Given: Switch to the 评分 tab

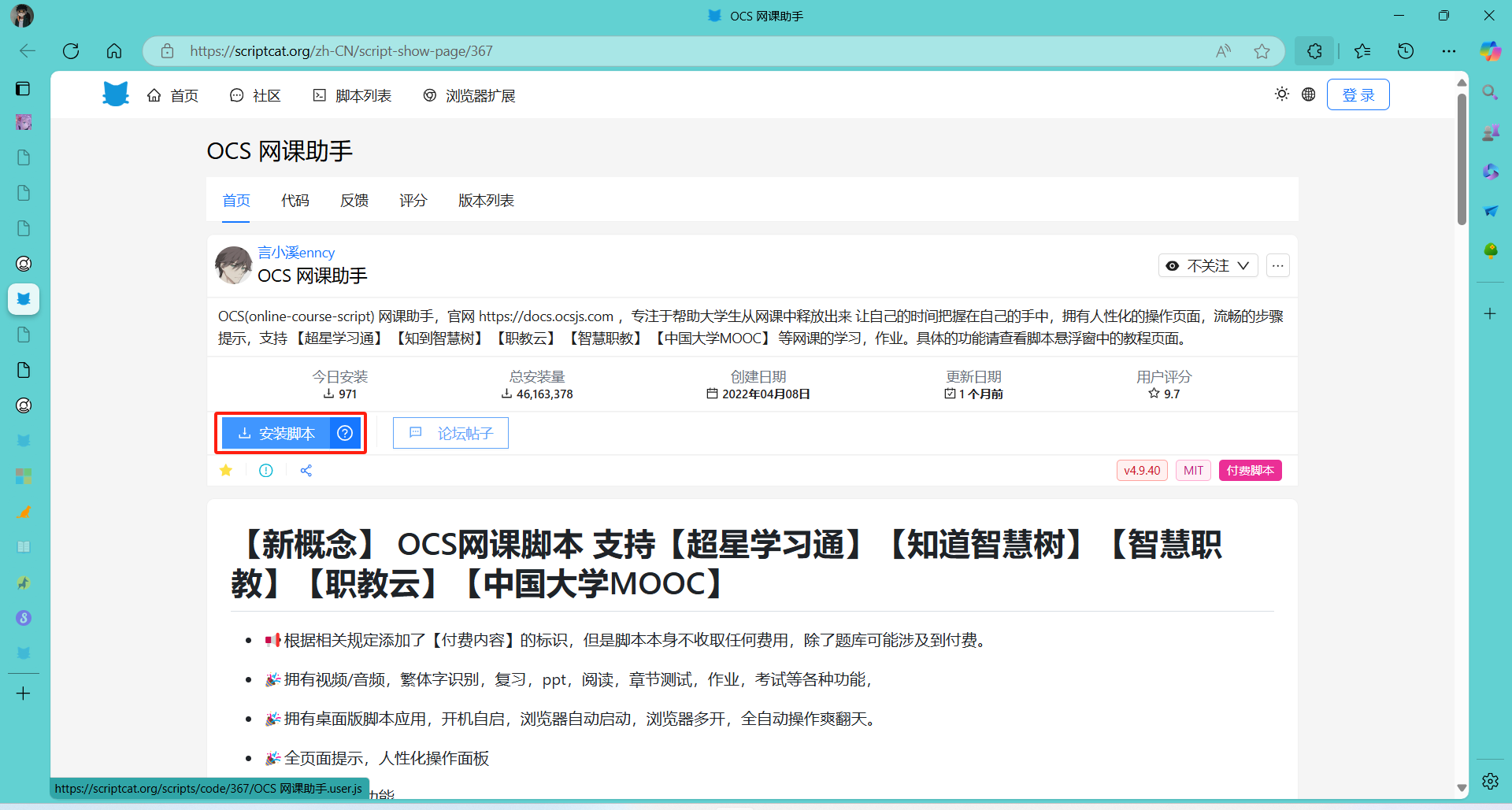Looking at the screenshot, I should pos(413,201).
